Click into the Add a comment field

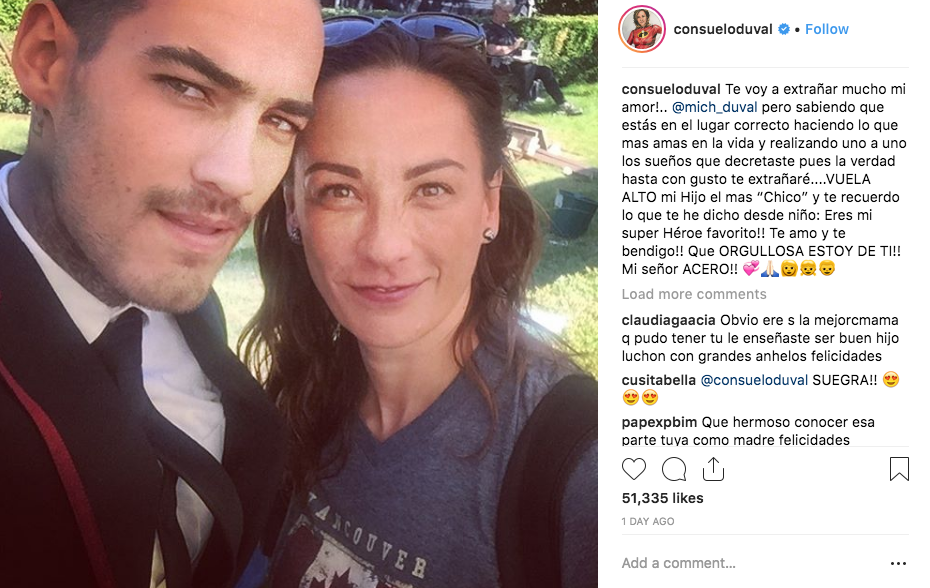[750, 563]
